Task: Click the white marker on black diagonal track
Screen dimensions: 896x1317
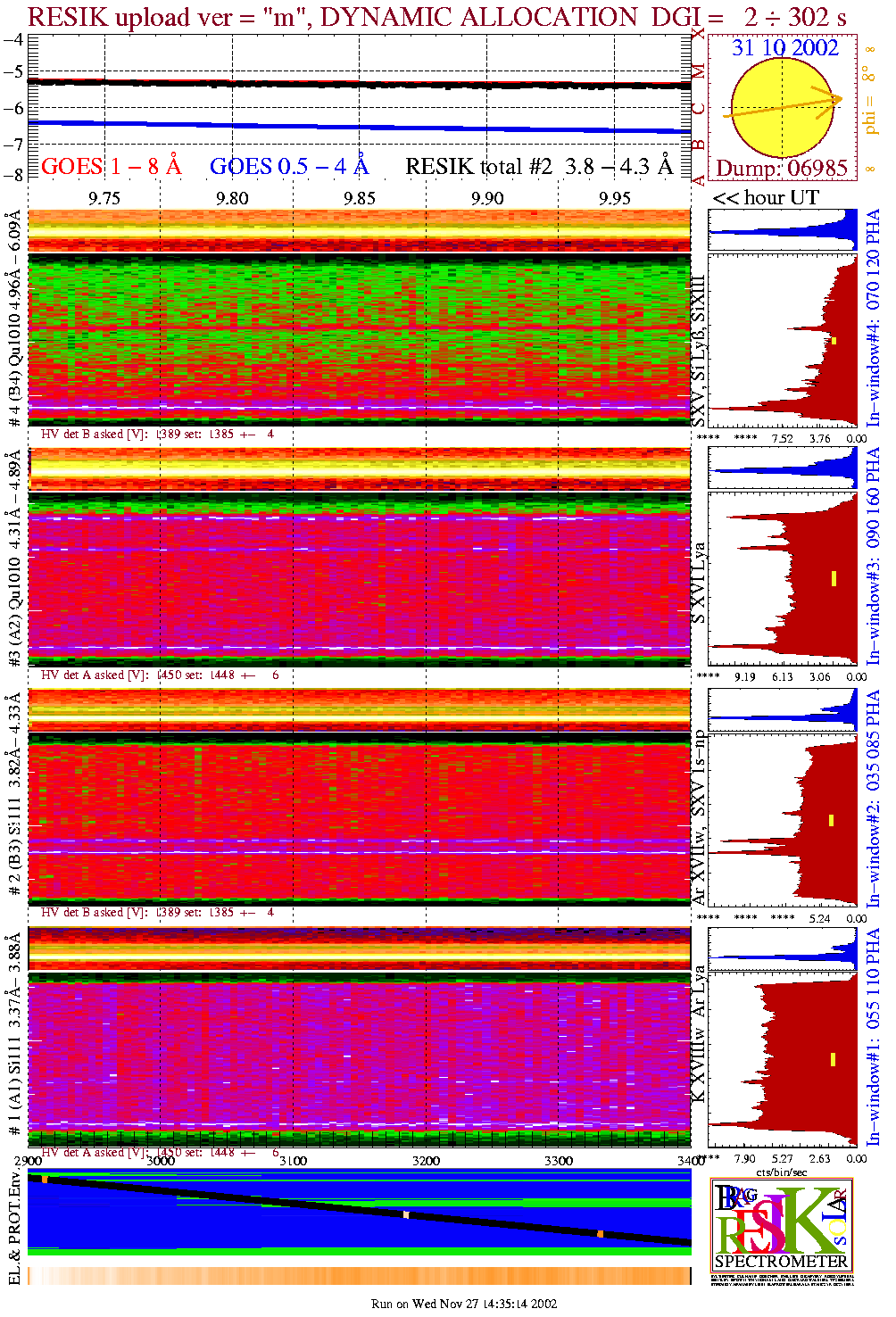Action: tap(406, 1214)
